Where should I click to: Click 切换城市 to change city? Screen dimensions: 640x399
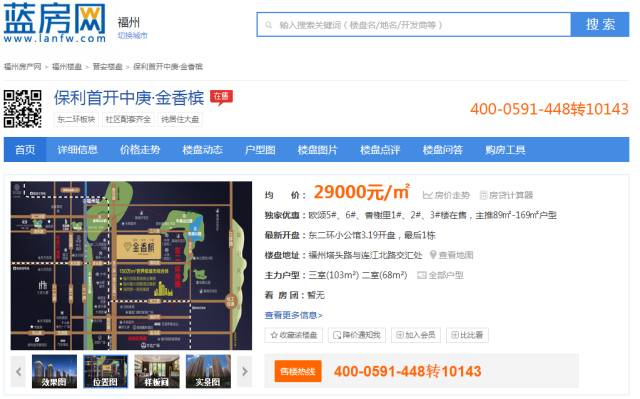click(x=132, y=35)
